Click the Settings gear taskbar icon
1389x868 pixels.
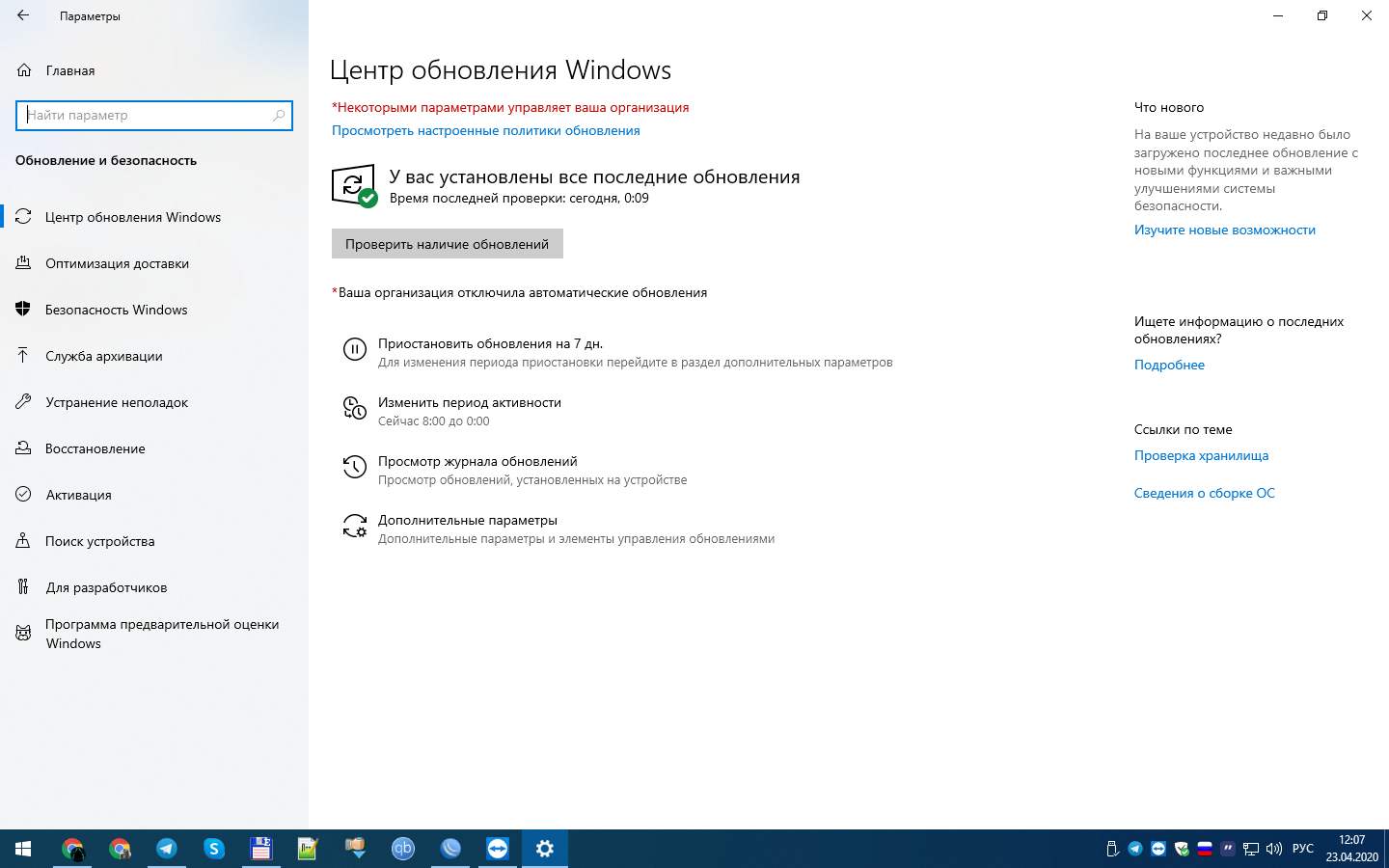(545, 849)
